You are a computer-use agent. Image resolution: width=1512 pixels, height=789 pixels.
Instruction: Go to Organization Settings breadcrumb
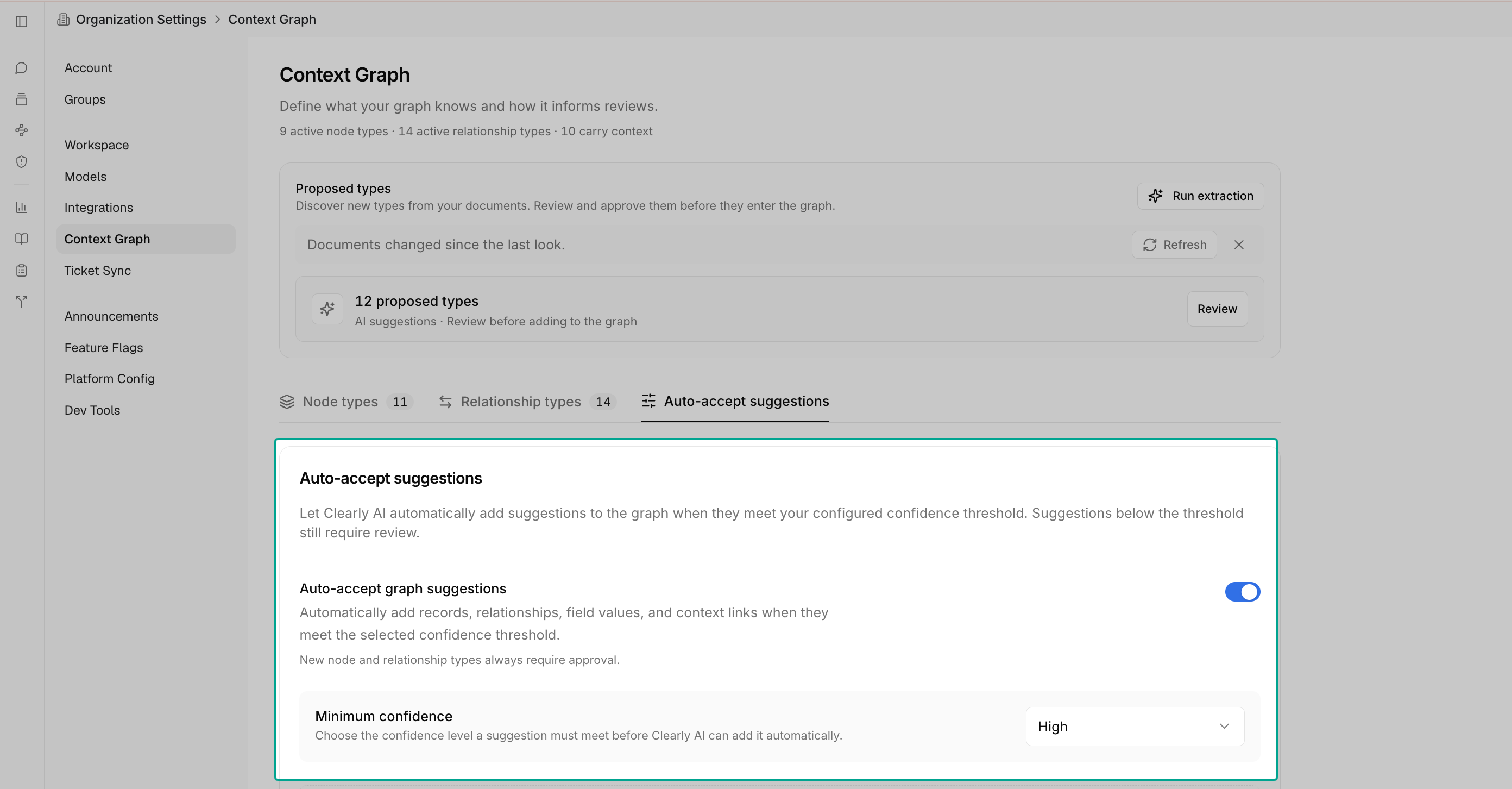141,20
